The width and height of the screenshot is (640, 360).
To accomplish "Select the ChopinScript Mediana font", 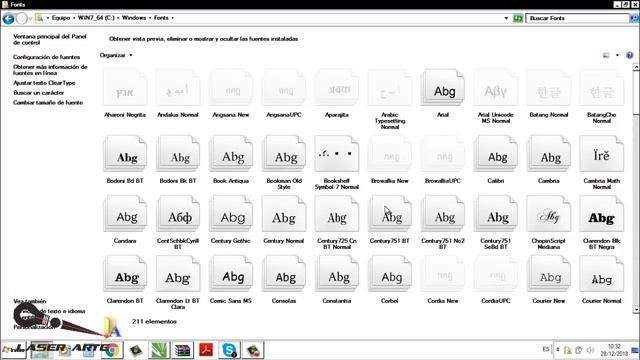I will tap(549, 213).
